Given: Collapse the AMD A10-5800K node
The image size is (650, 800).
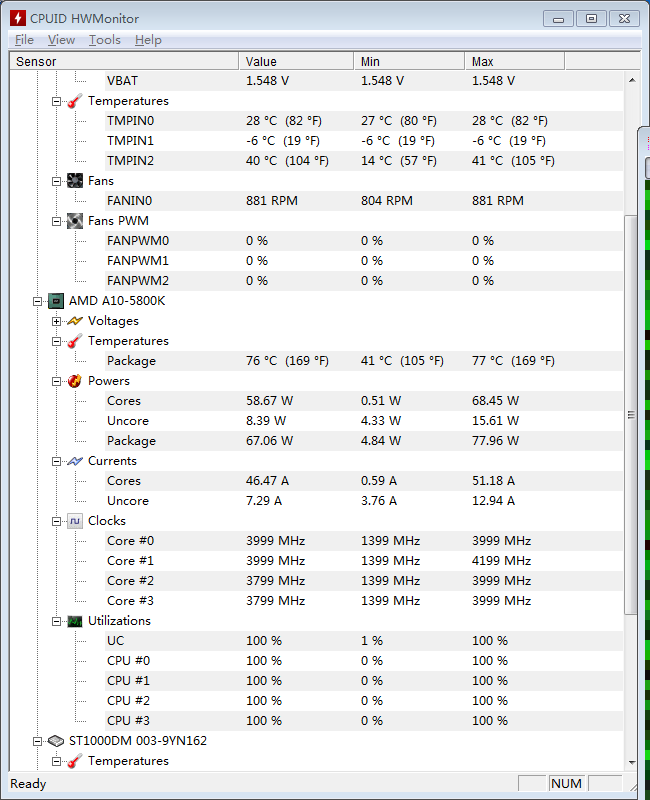Looking at the screenshot, I should pos(37,301).
